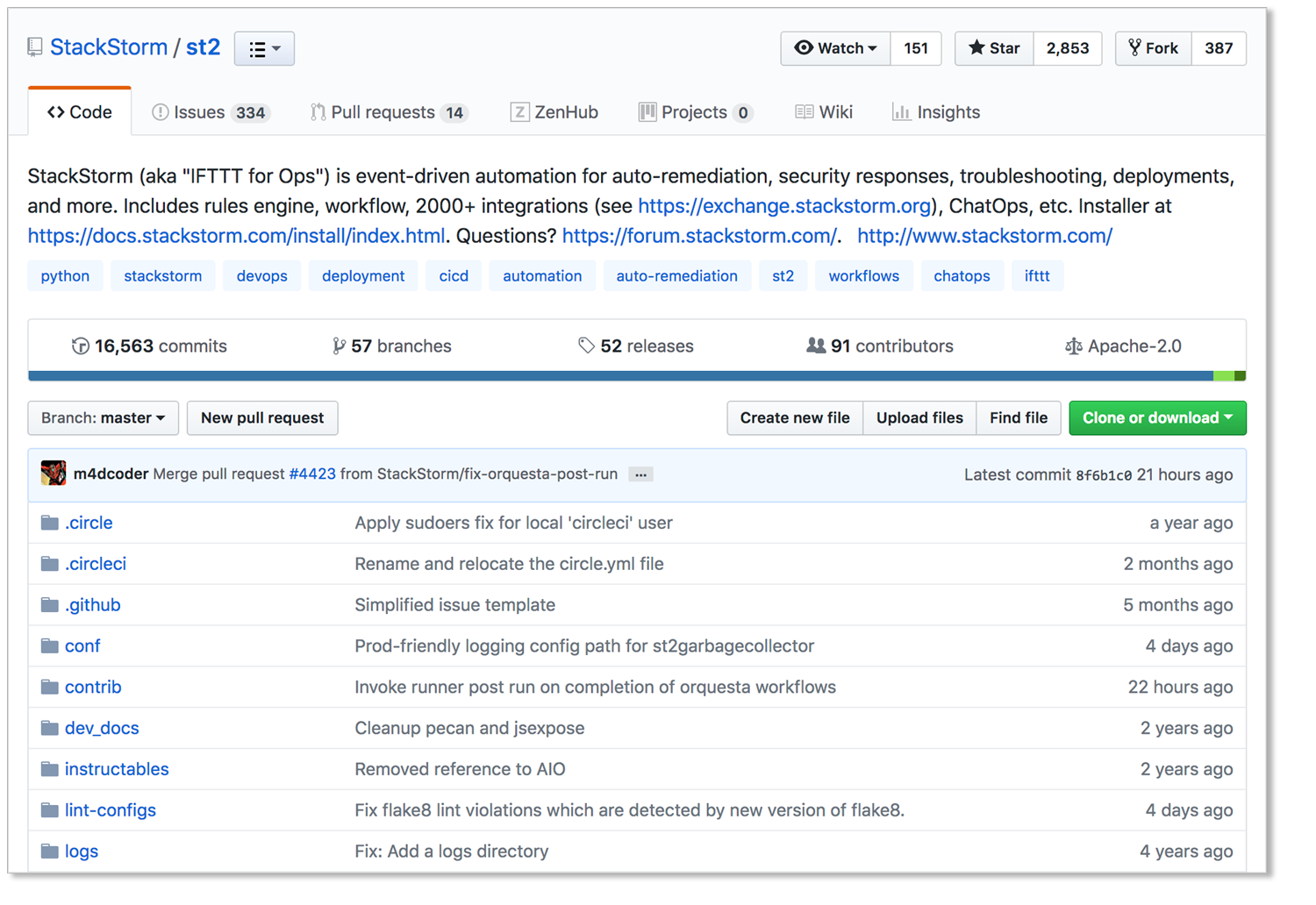The image size is (1316, 905).
Task: Open the m4dcoder user profile link
Action: pyautogui.click(x=111, y=474)
